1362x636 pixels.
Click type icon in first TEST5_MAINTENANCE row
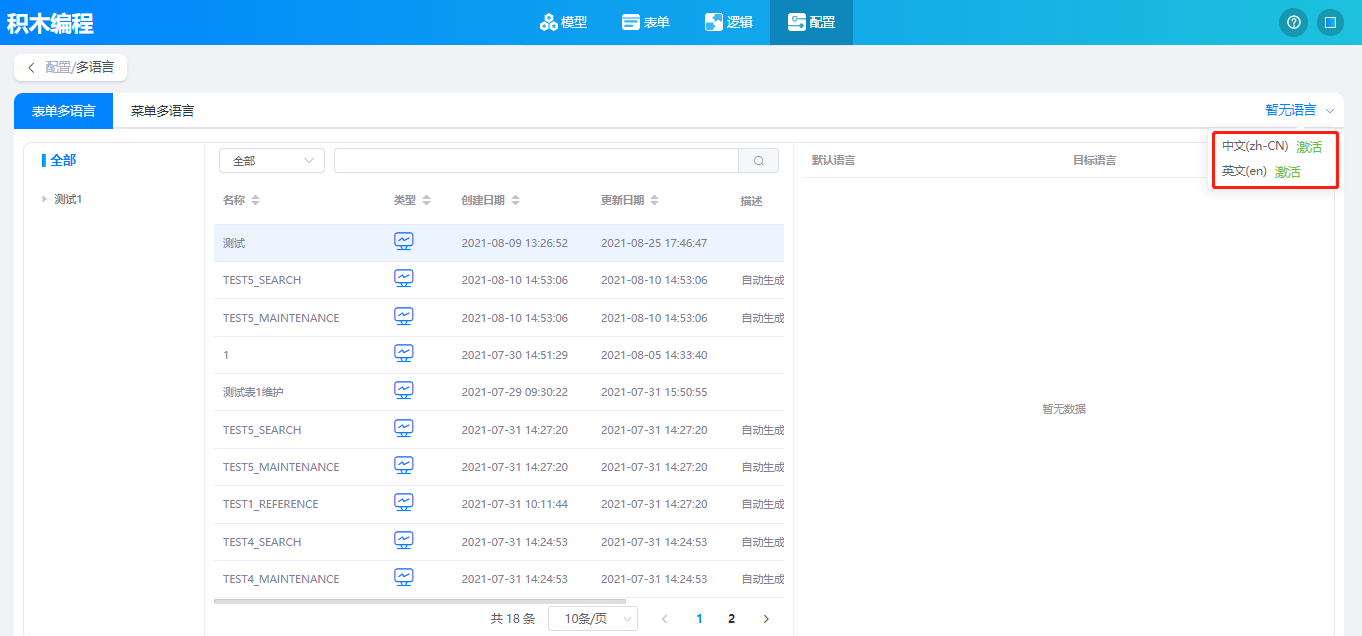403,317
